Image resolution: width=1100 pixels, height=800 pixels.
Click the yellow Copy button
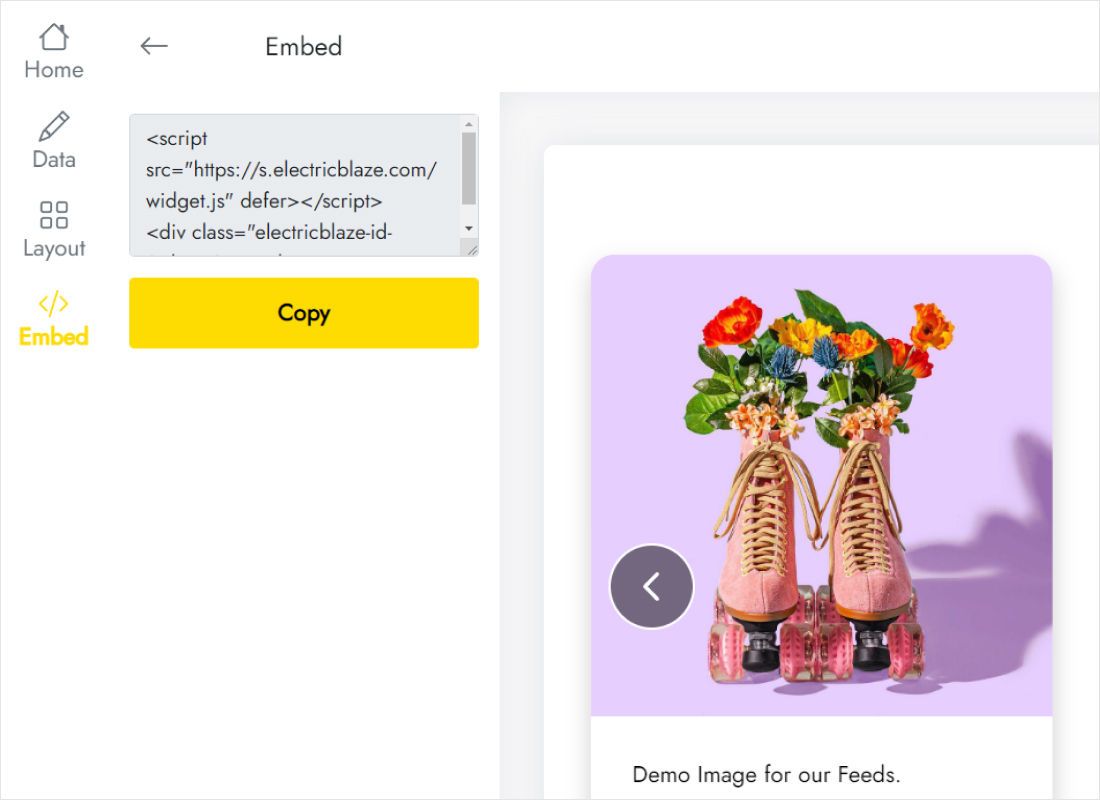pyautogui.click(x=304, y=313)
